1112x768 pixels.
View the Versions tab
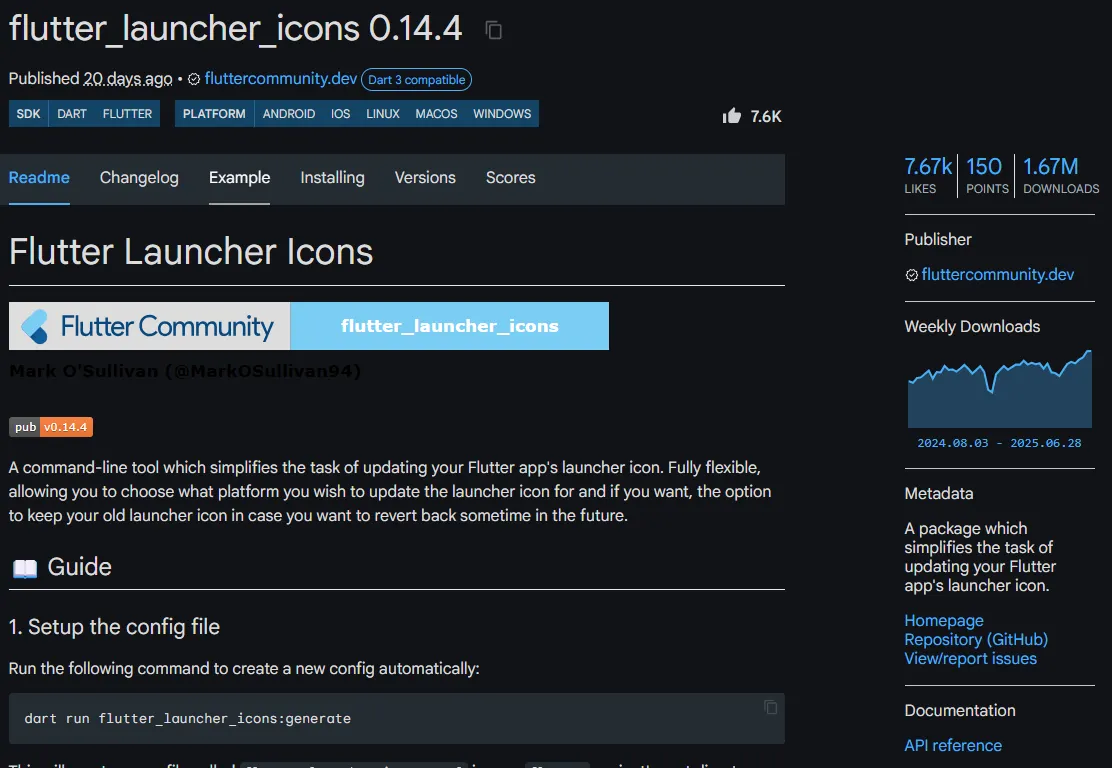[x=426, y=177]
